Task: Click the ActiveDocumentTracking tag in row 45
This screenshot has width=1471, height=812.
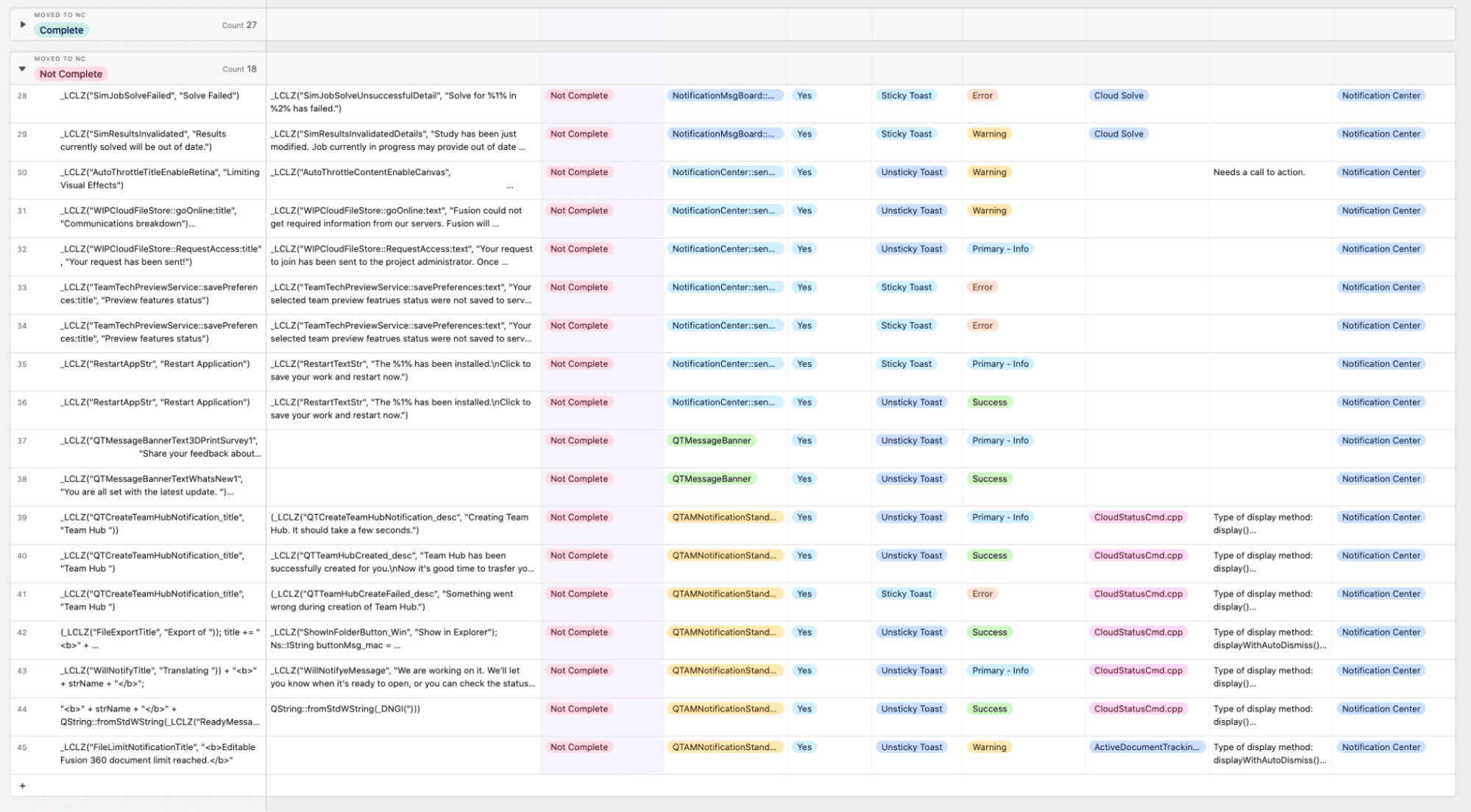Action: coord(1146,747)
